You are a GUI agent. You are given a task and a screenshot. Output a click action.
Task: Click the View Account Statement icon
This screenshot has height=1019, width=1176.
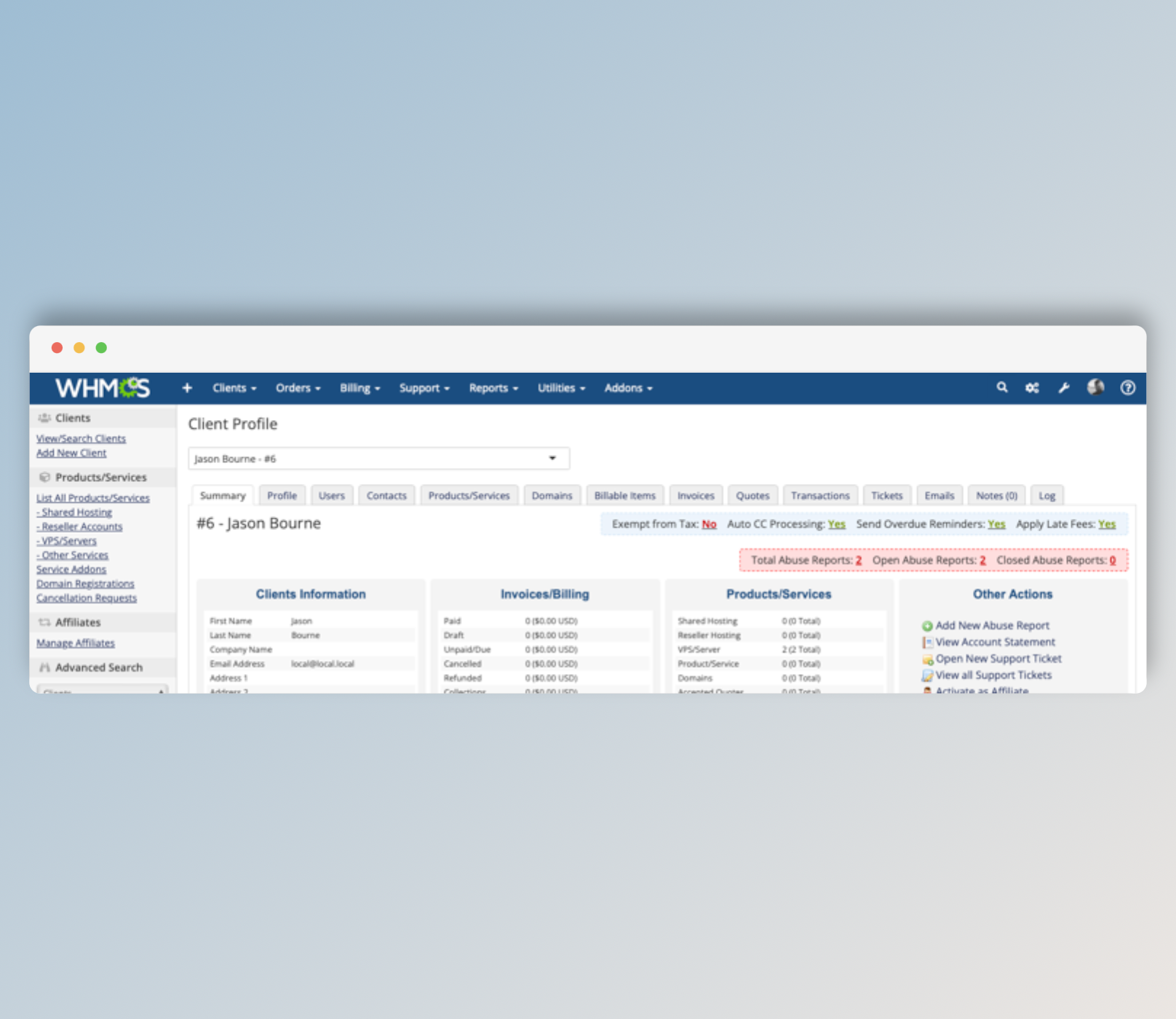click(x=927, y=643)
